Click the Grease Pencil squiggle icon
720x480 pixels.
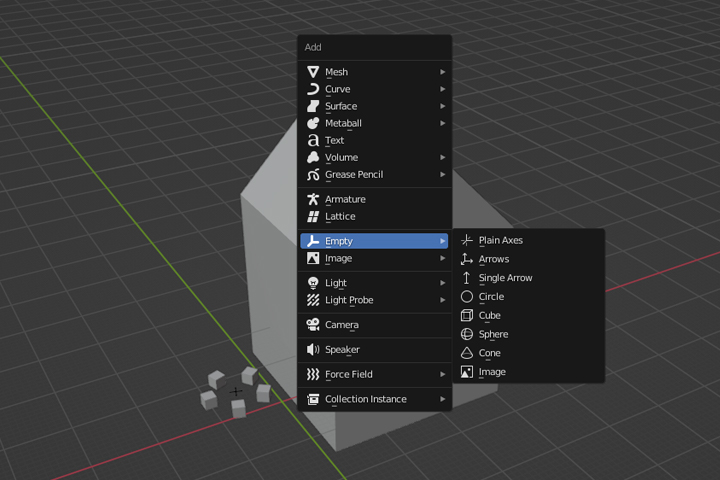coord(313,175)
